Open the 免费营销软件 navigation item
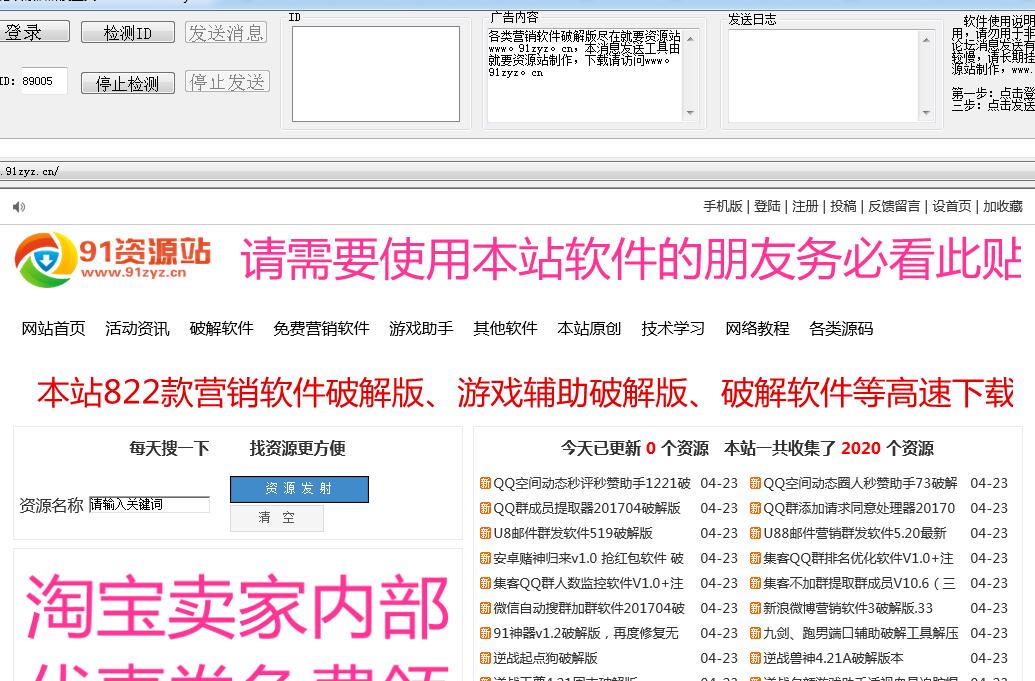Image resolution: width=1035 pixels, height=681 pixels. click(321, 328)
